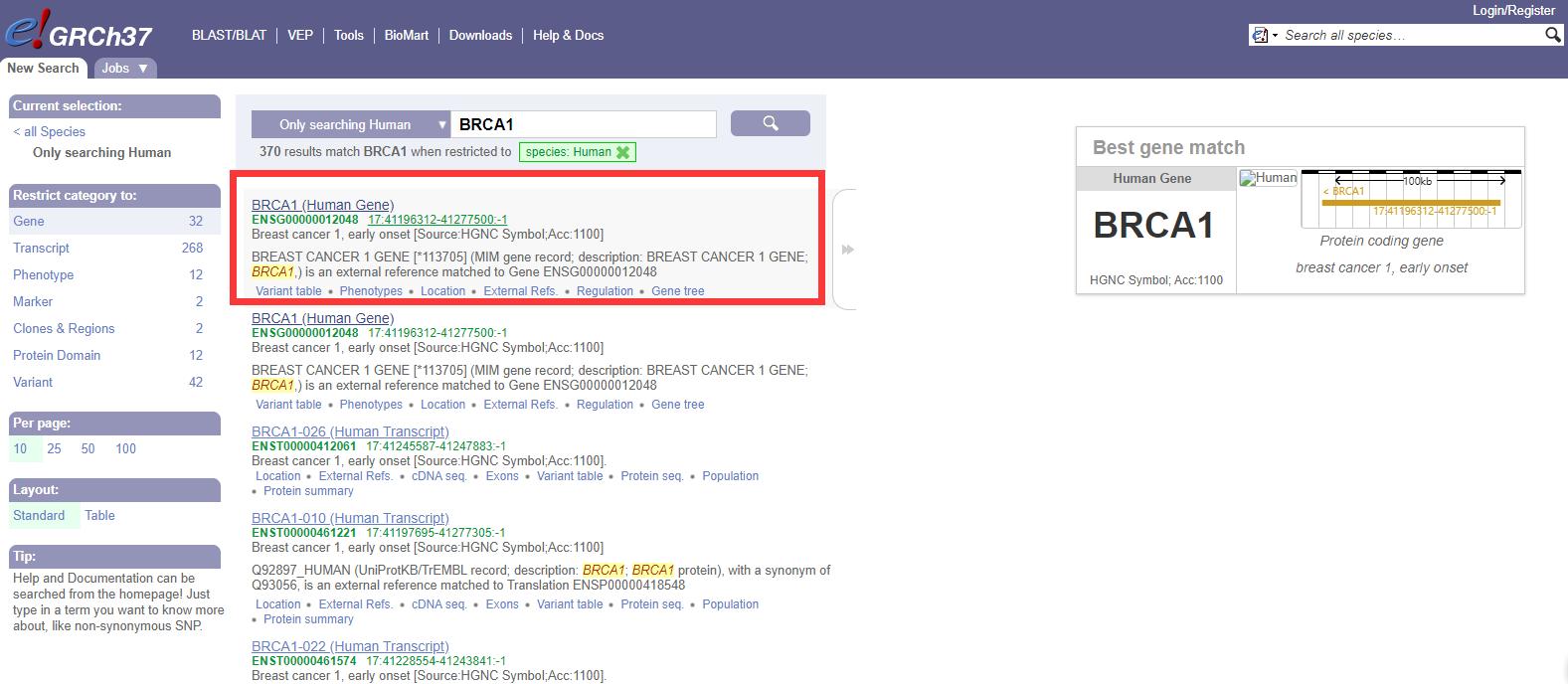Click the Human species image in Best gene match
Screen dimensions: 1568x684
click(1268, 178)
